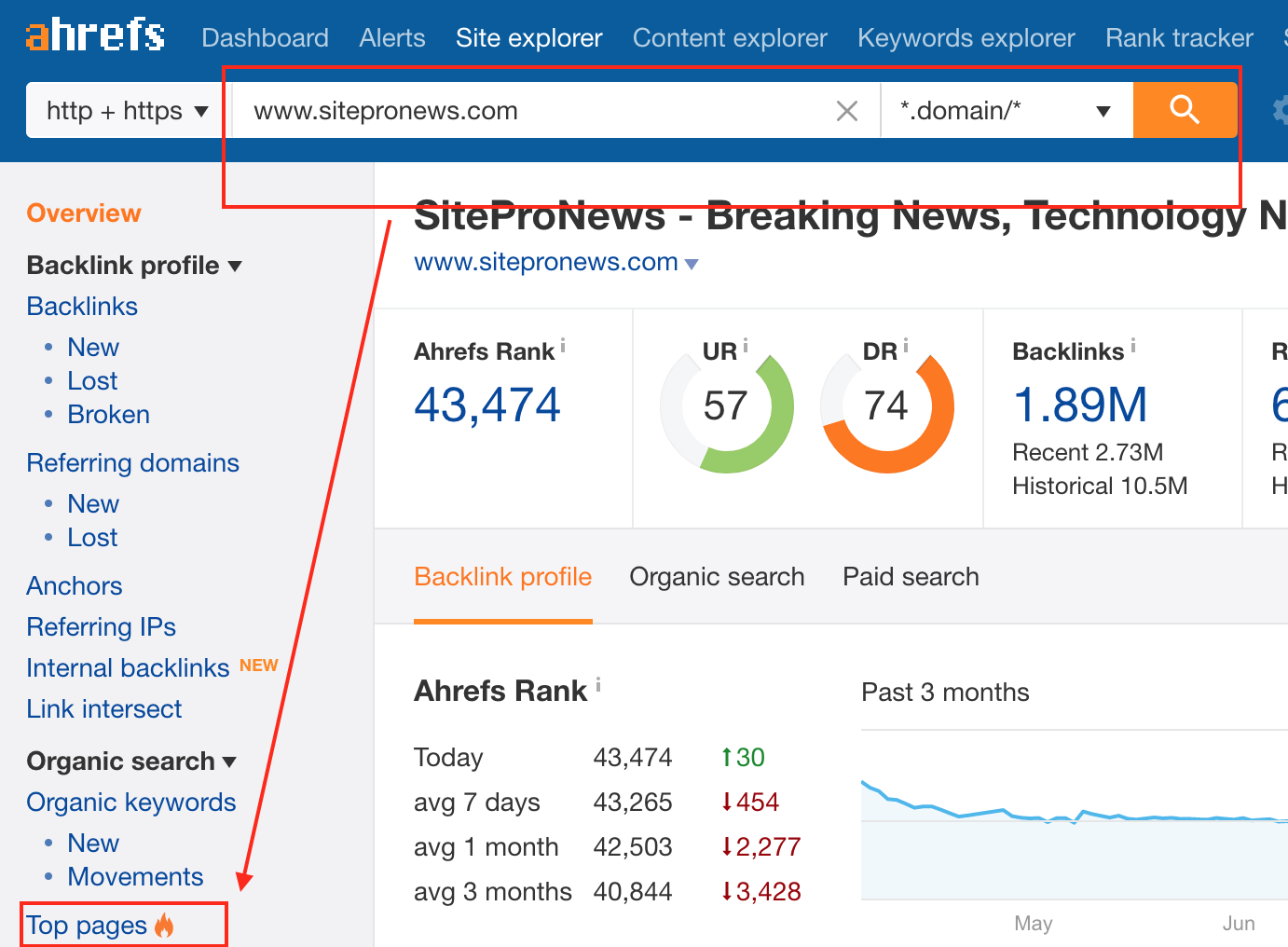Click the 43,474 Ahrefs Rank value
Viewport: 1288px width, 947px height.
(487, 405)
